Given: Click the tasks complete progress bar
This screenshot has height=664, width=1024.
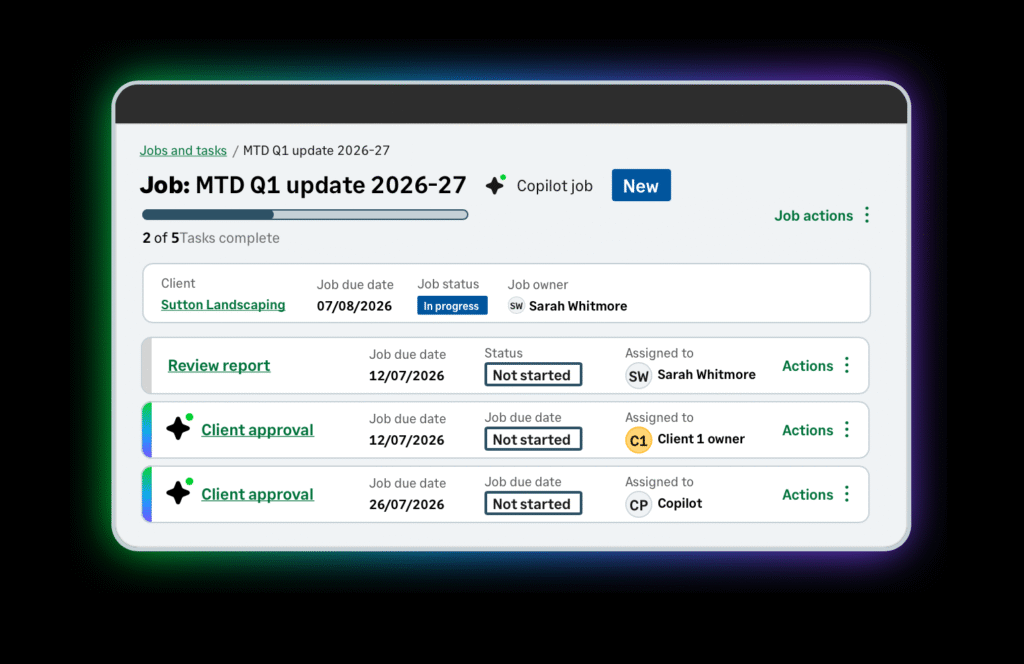Looking at the screenshot, I should (305, 214).
